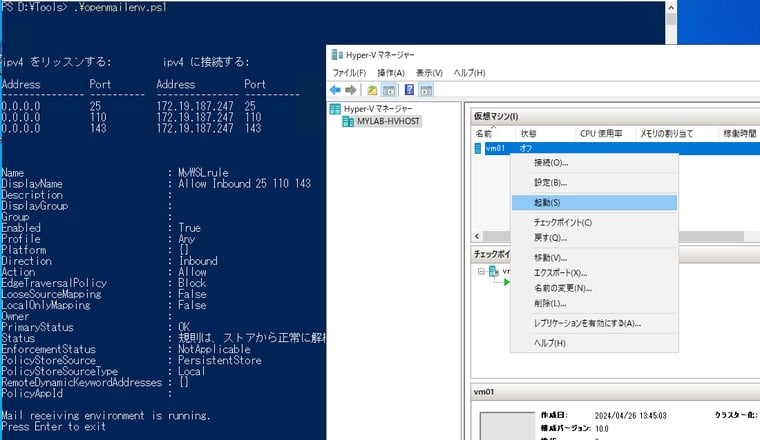Click the NotApplicable value in PowerShell

point(214,349)
